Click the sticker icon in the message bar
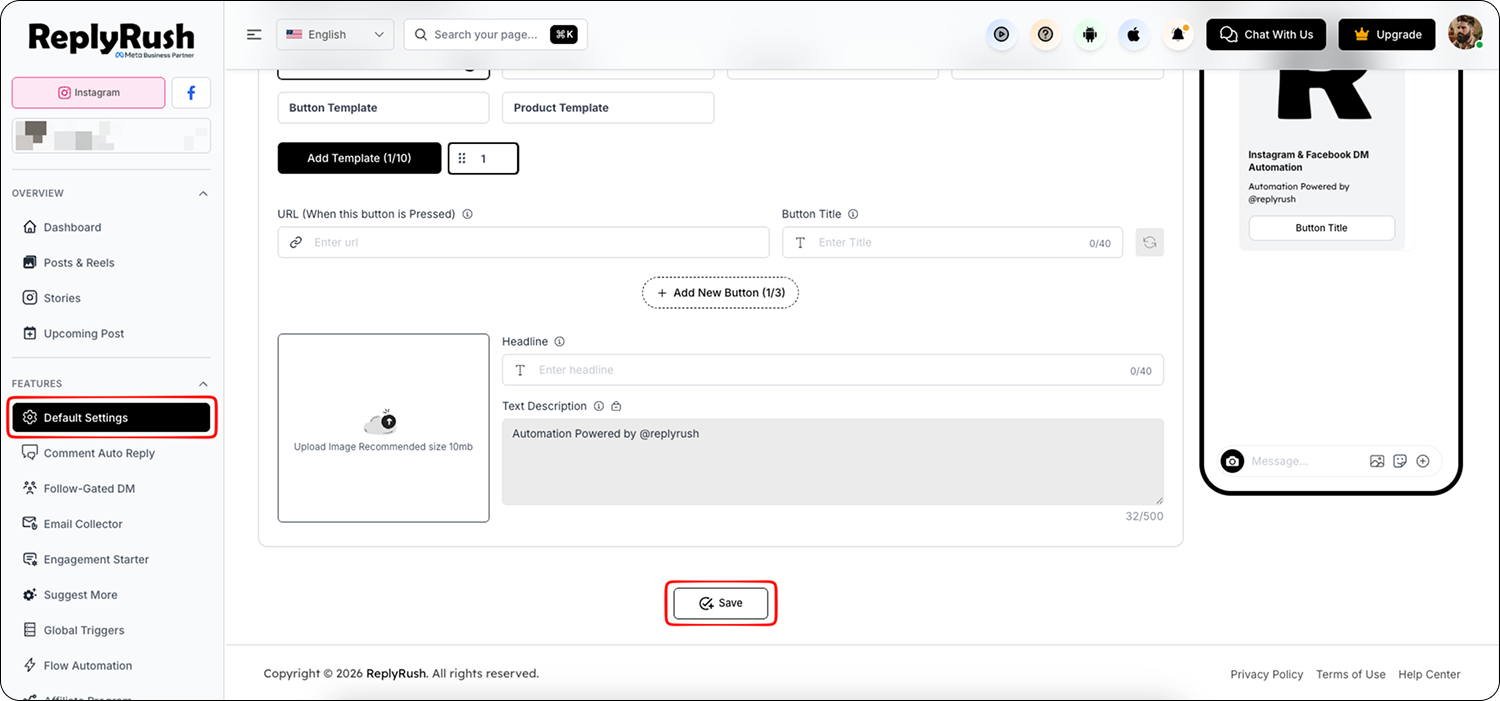Viewport: 1500px width, 701px height. (x=1400, y=461)
